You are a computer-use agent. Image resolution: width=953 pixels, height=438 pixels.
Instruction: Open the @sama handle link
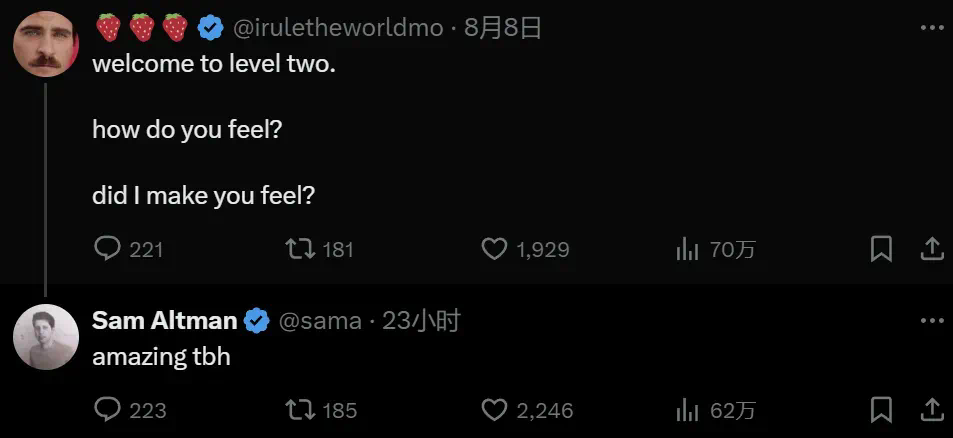319,321
